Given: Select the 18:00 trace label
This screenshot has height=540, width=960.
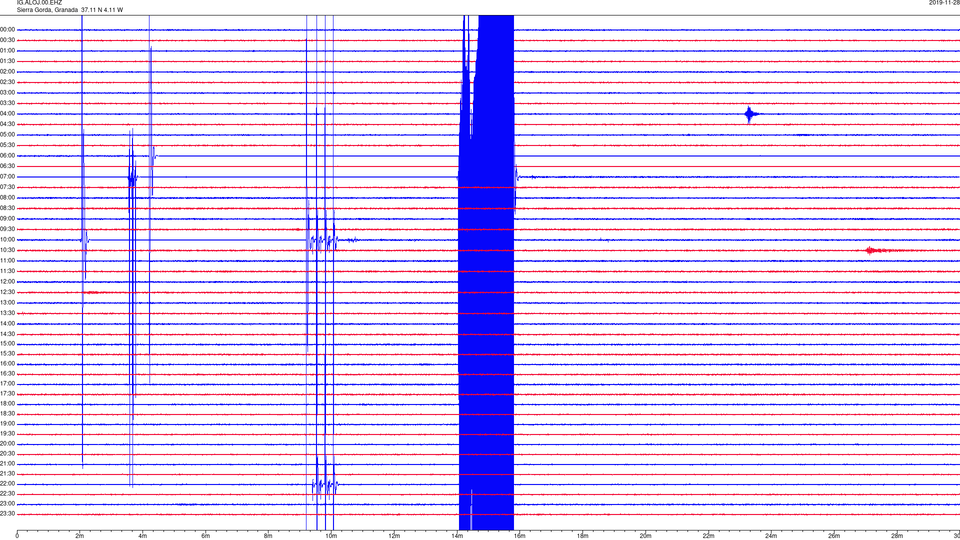Looking at the screenshot, I should coord(7,403).
